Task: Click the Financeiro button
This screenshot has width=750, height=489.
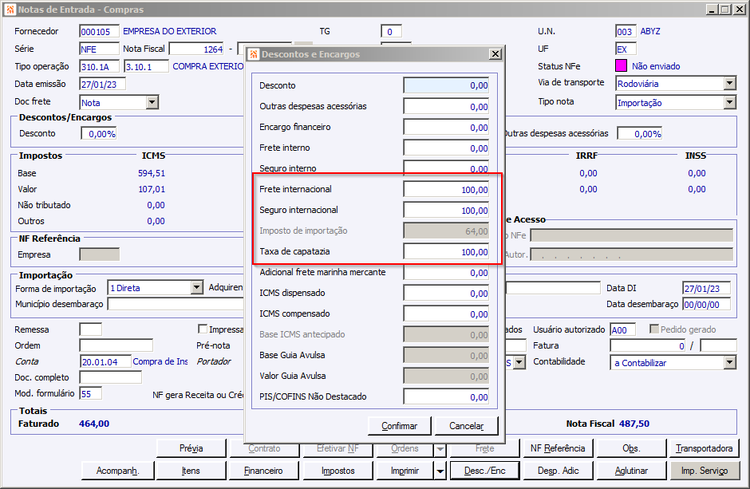Action: tap(264, 471)
